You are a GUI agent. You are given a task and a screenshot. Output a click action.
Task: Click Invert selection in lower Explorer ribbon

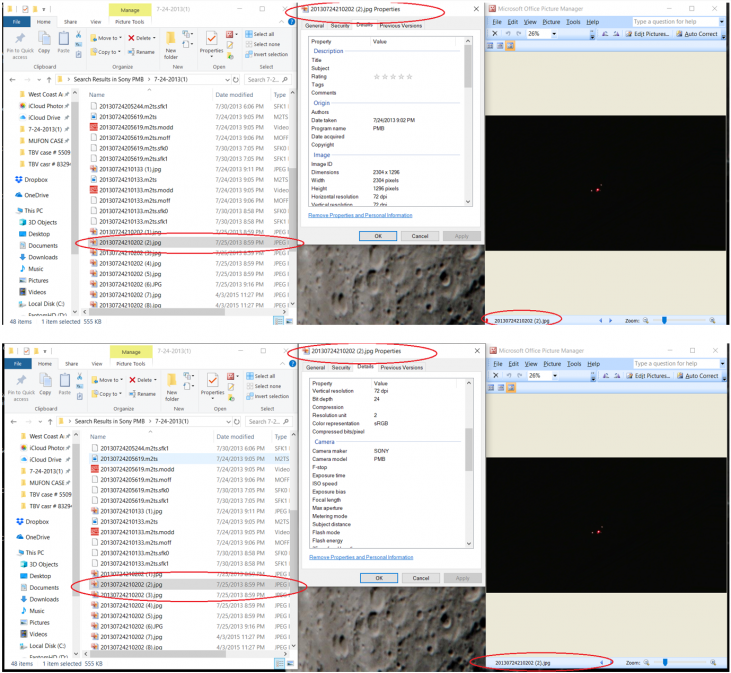point(267,396)
